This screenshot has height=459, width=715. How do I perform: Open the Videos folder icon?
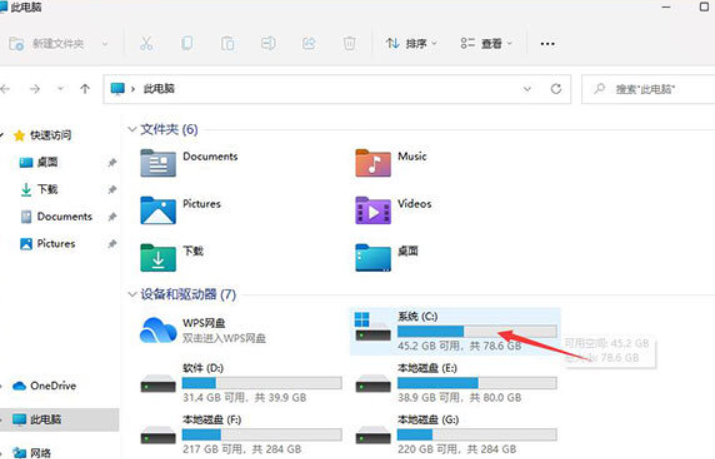pyautogui.click(x=373, y=210)
